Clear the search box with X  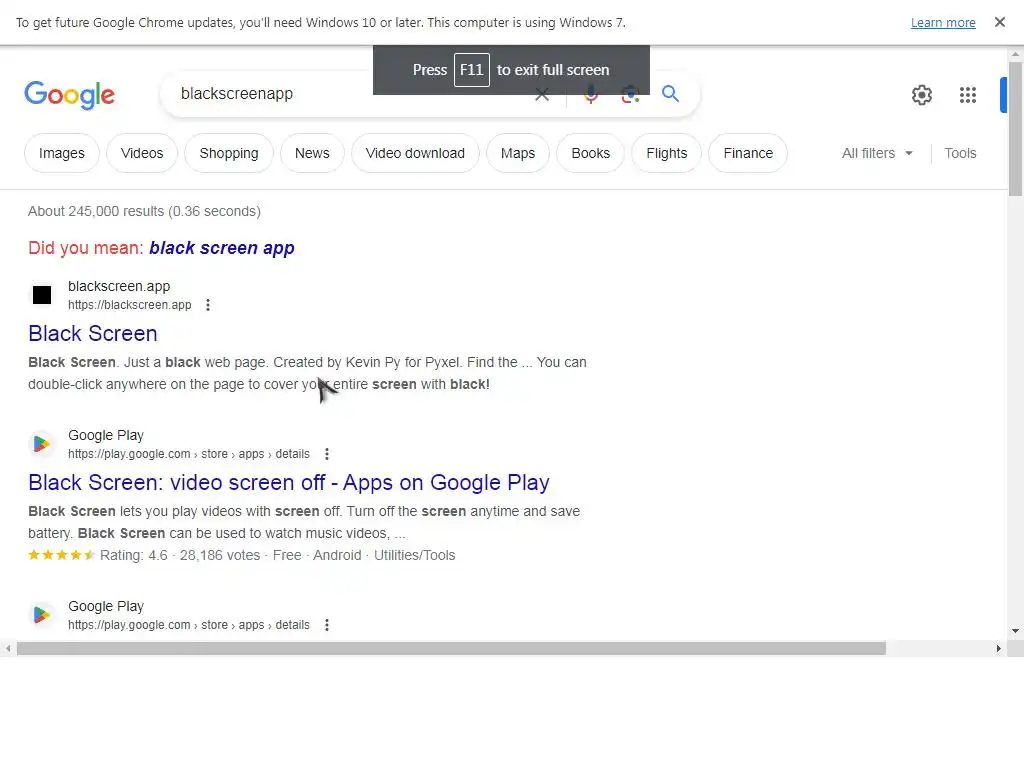pos(542,95)
